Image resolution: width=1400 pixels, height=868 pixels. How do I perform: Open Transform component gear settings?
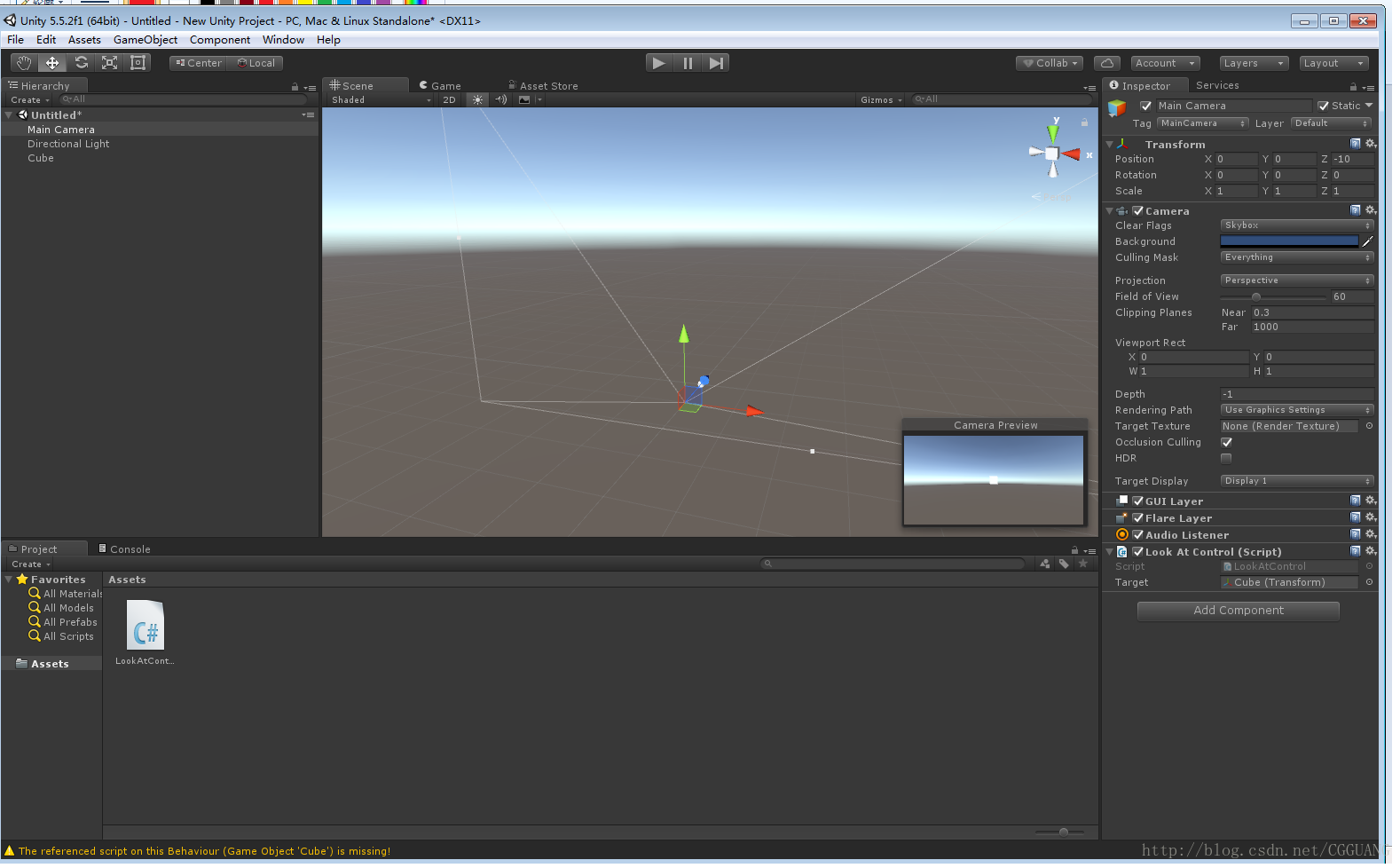1371,144
